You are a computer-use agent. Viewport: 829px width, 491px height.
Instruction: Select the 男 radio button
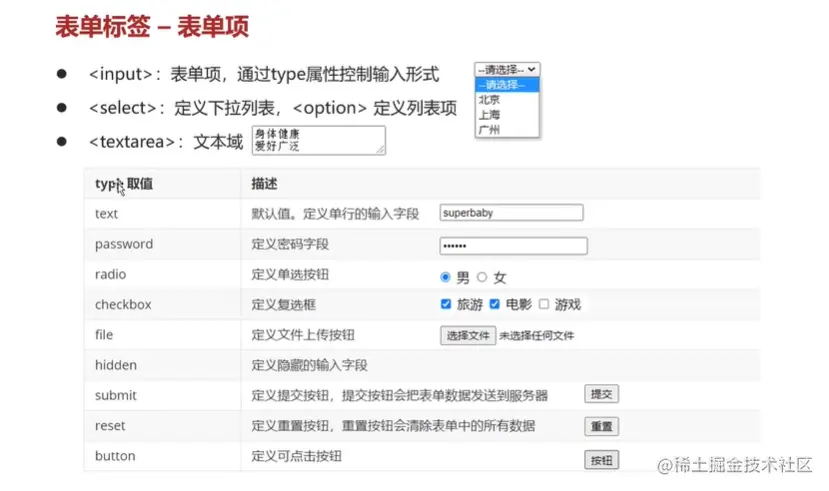pos(445,277)
